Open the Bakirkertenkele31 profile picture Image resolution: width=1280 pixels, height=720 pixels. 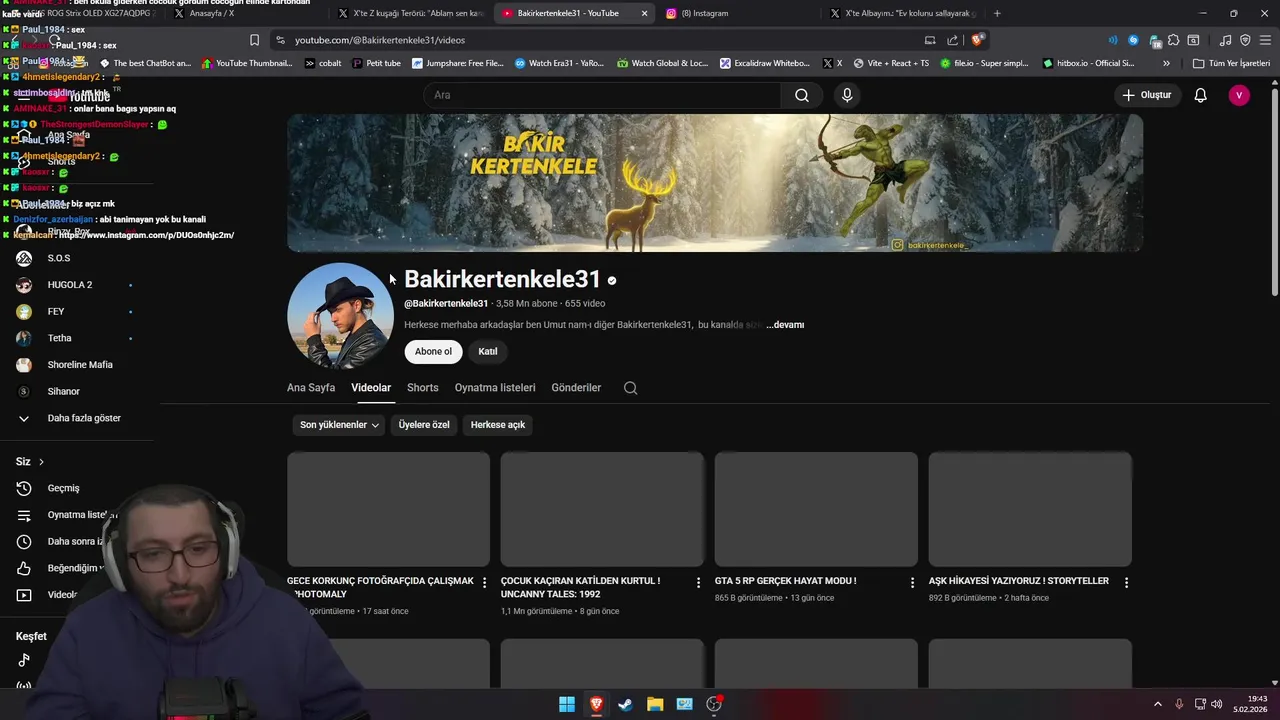(x=340, y=316)
